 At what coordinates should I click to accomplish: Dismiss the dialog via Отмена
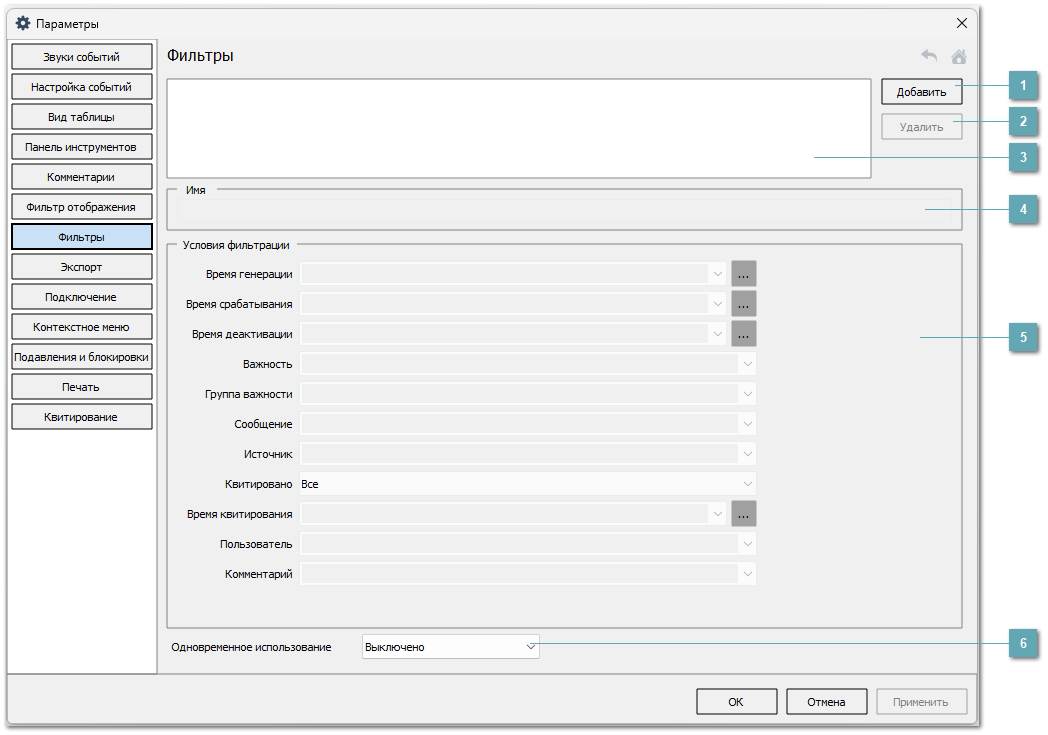[x=826, y=701]
